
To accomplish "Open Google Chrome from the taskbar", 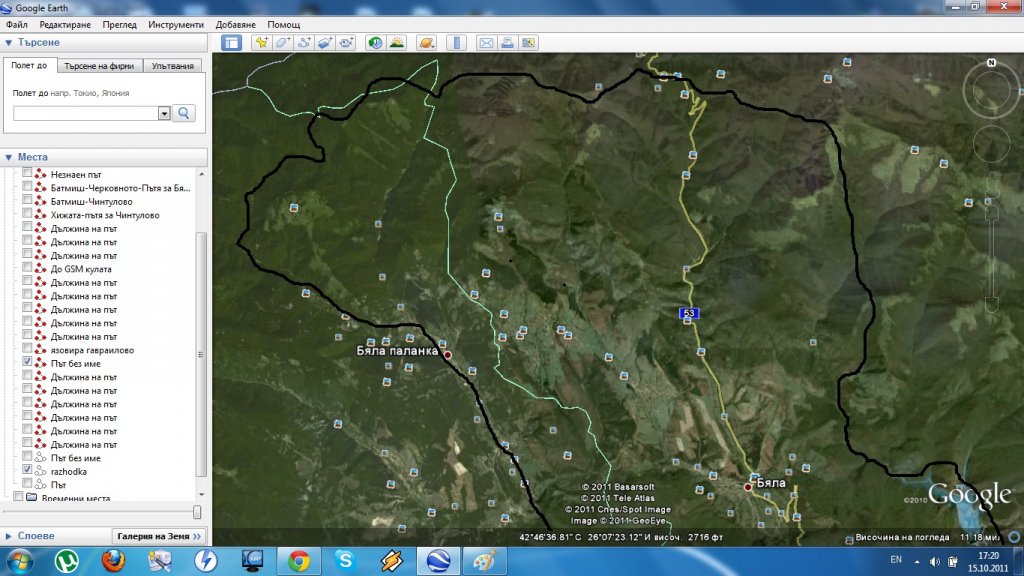I will coord(299,561).
